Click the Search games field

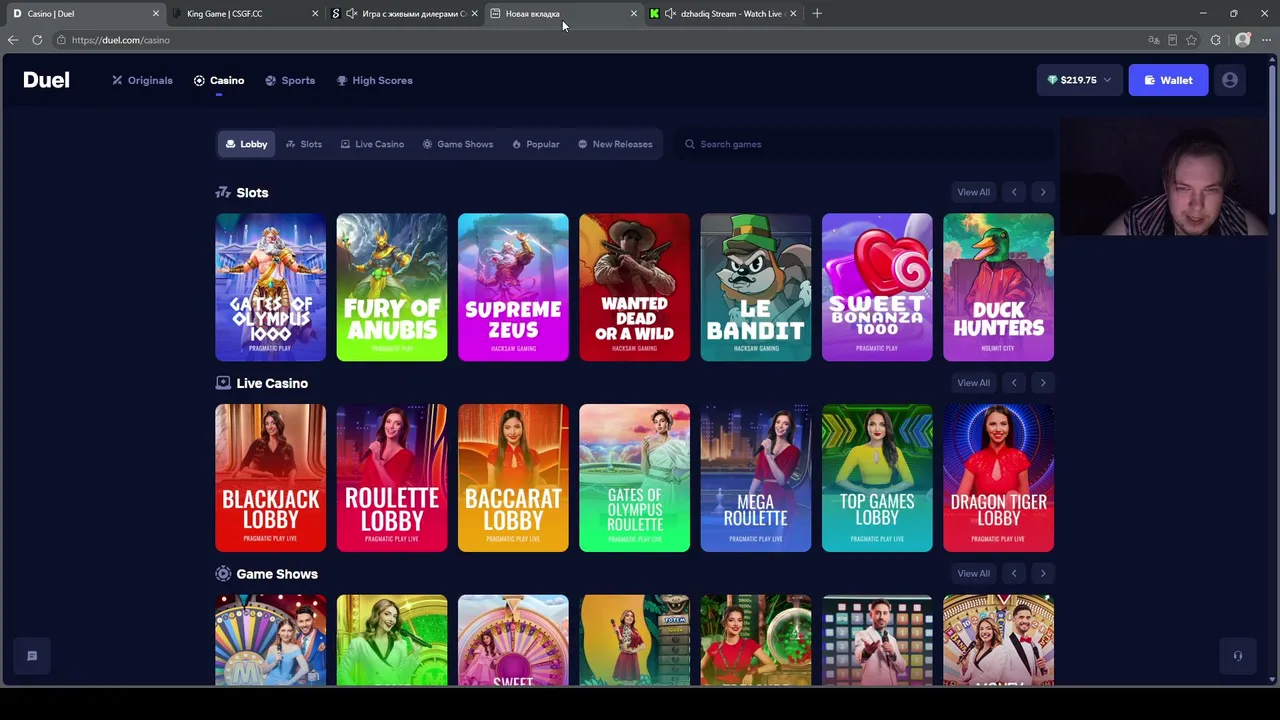[x=865, y=144]
